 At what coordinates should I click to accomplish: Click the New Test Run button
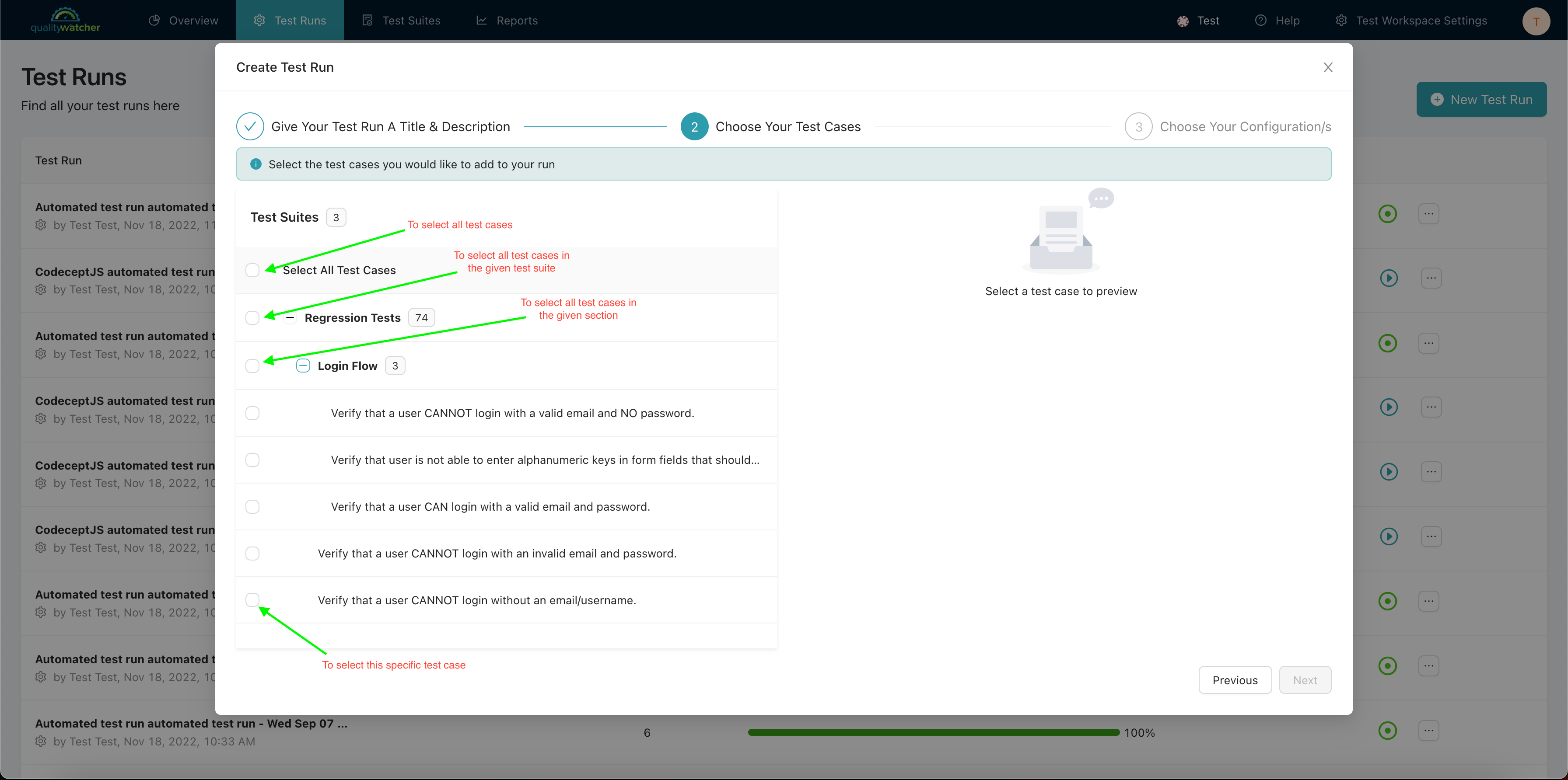click(x=1481, y=99)
